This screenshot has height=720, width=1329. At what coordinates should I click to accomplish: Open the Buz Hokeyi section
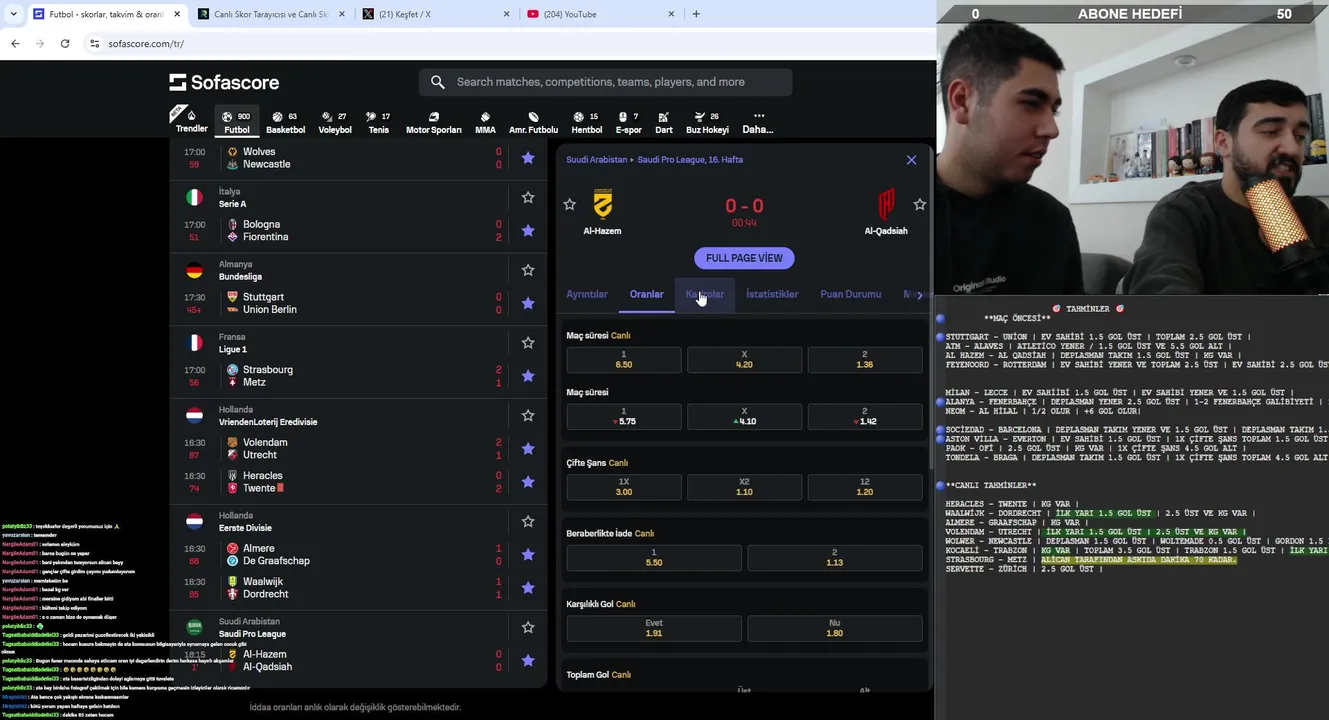(707, 121)
